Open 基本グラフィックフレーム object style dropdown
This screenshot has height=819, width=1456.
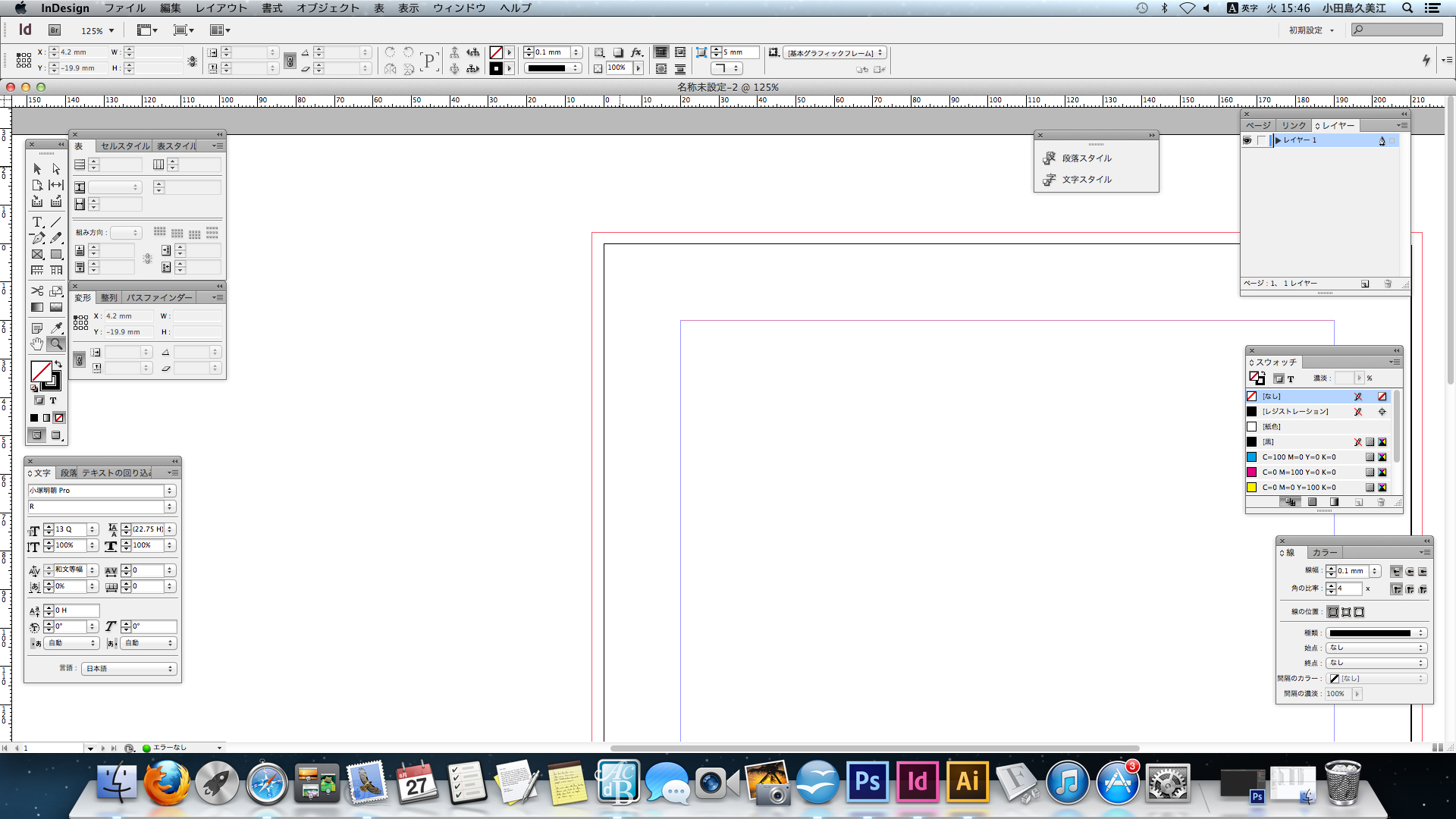coord(834,53)
